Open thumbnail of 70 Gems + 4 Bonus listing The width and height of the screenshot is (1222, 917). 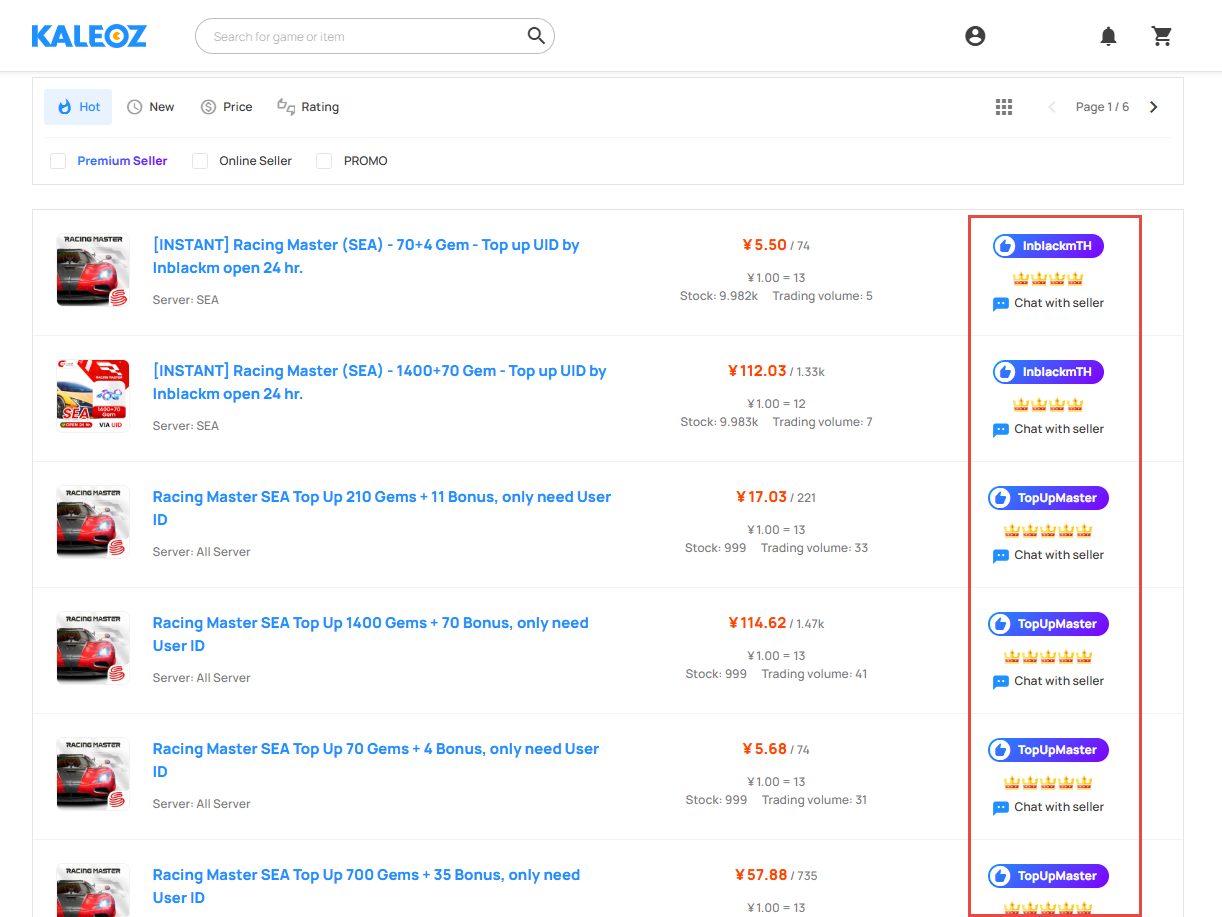click(x=93, y=774)
